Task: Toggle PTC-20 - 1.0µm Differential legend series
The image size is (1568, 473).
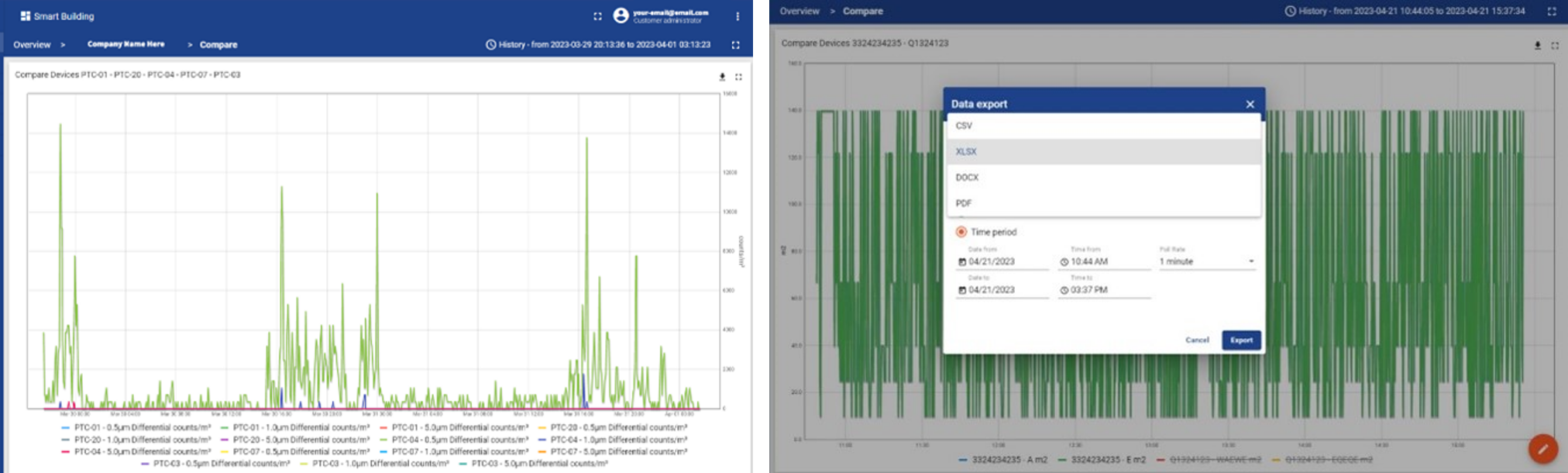Action: coord(136,440)
